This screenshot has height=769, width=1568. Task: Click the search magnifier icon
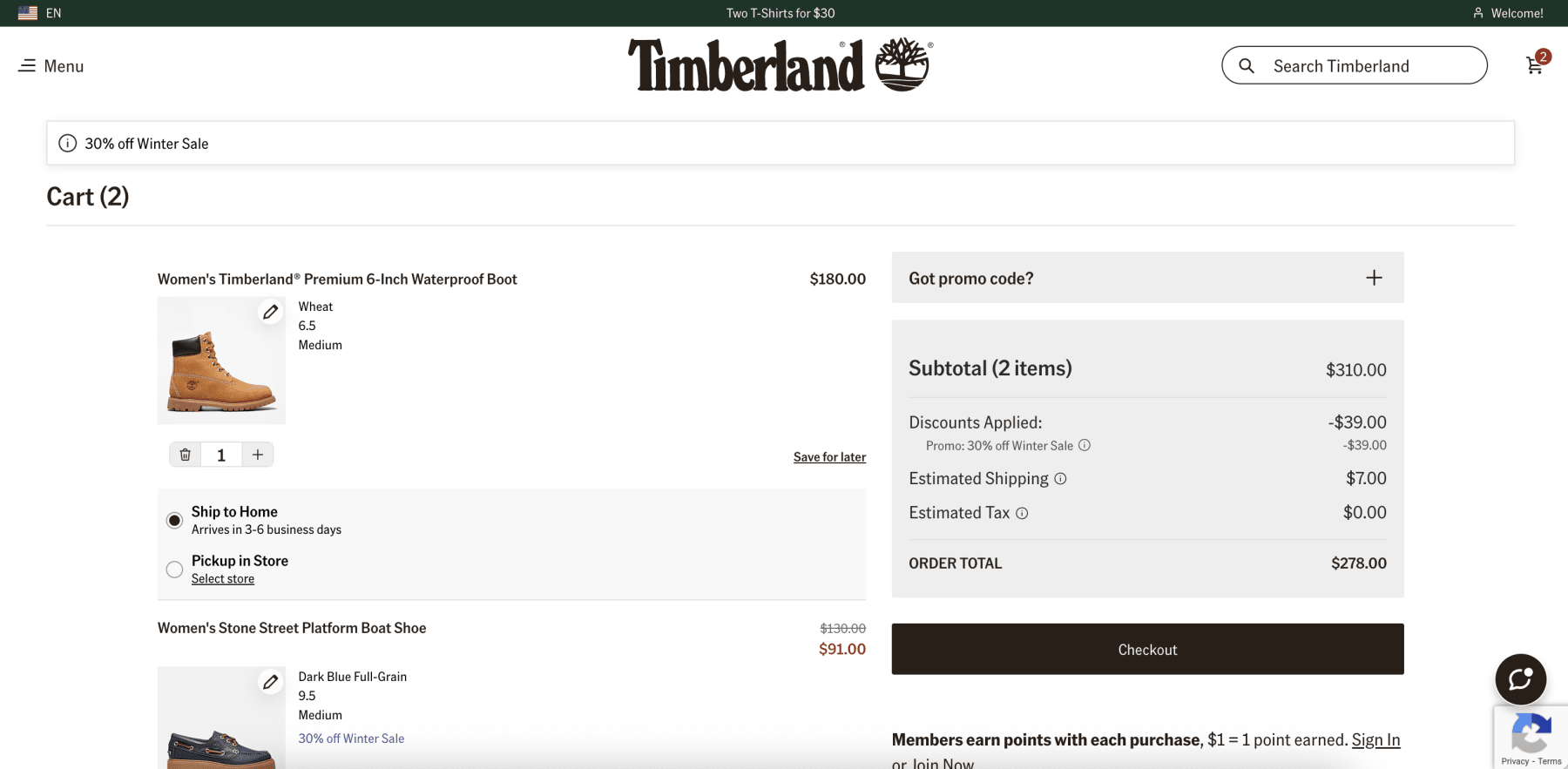click(x=1247, y=66)
